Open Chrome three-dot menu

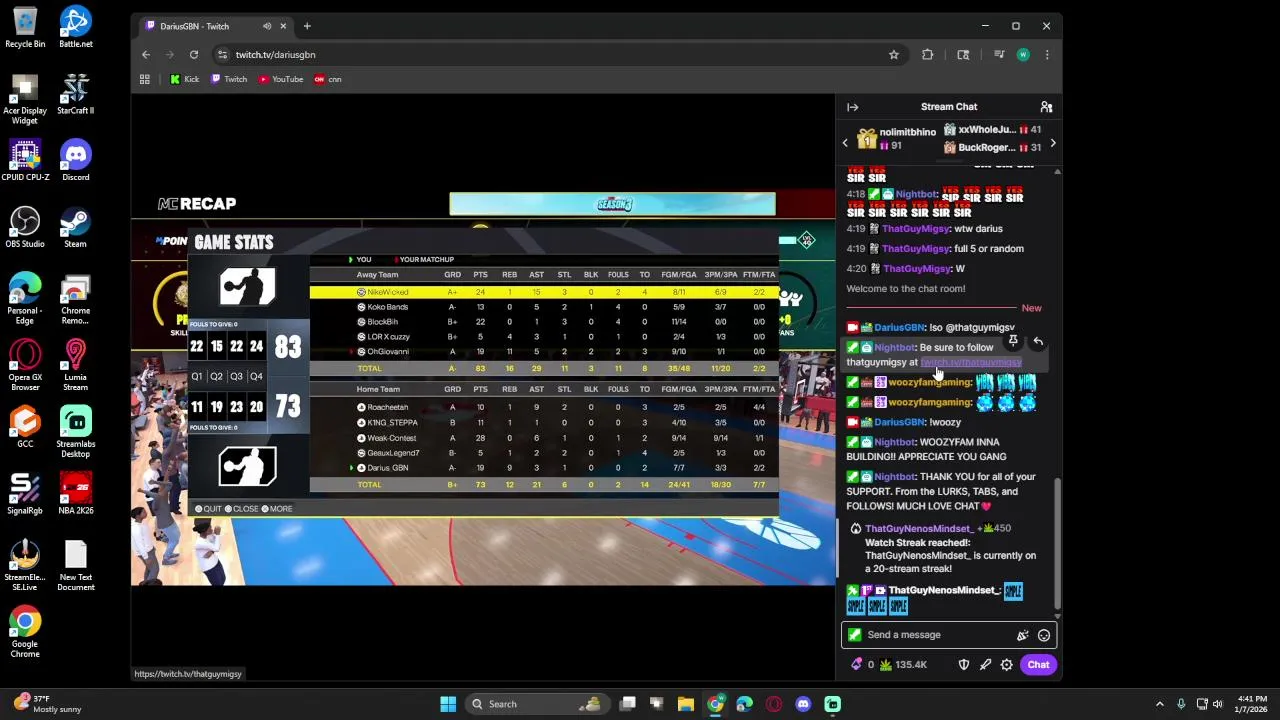(1047, 55)
